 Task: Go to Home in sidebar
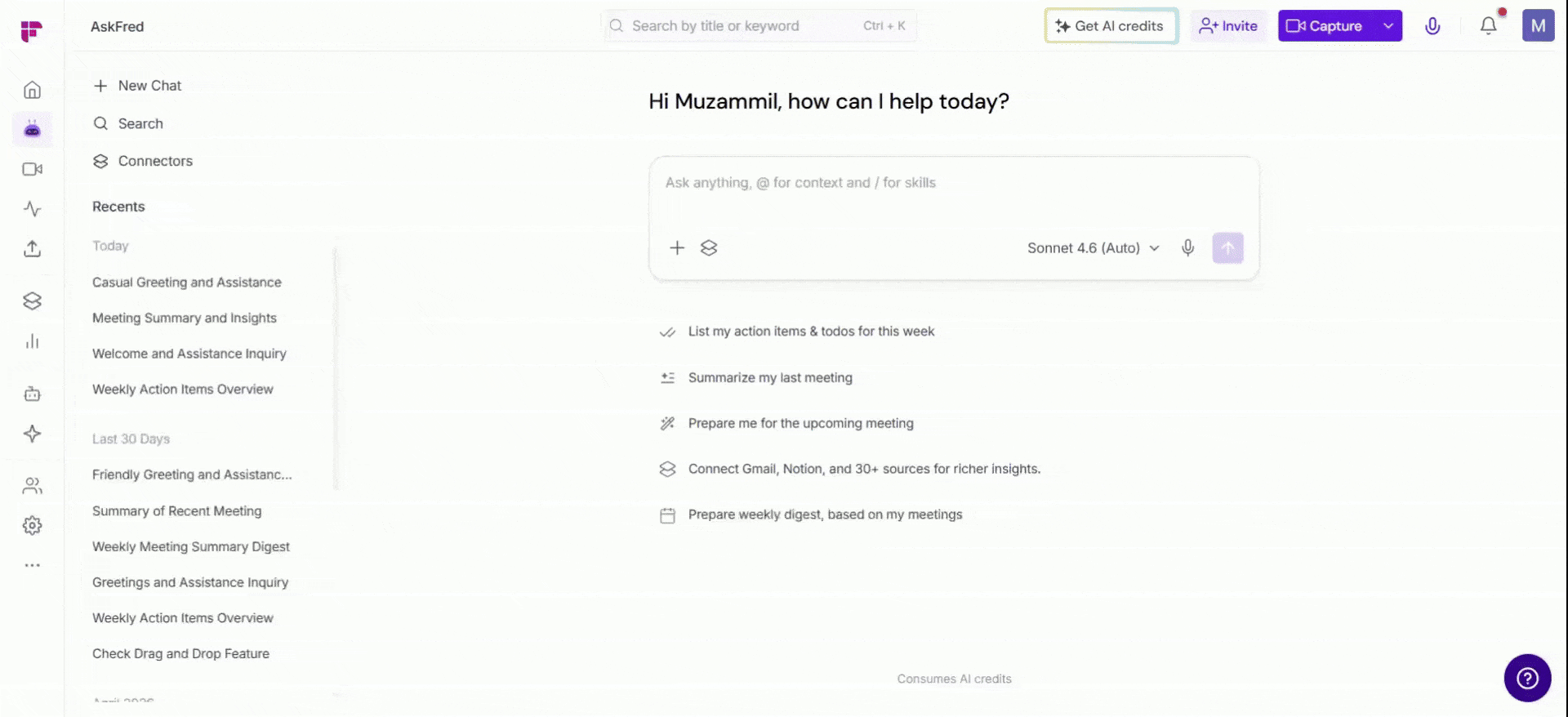[32, 90]
